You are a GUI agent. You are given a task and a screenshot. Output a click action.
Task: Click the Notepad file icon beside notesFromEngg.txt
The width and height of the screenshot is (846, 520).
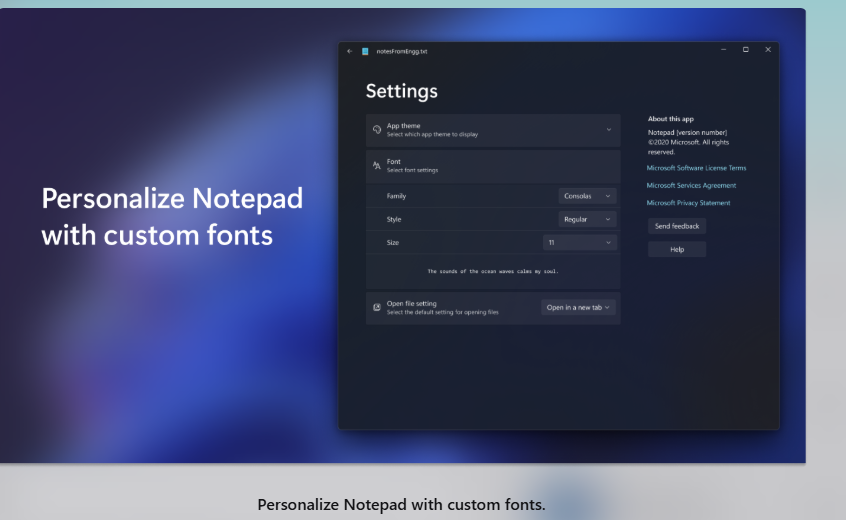click(x=365, y=51)
